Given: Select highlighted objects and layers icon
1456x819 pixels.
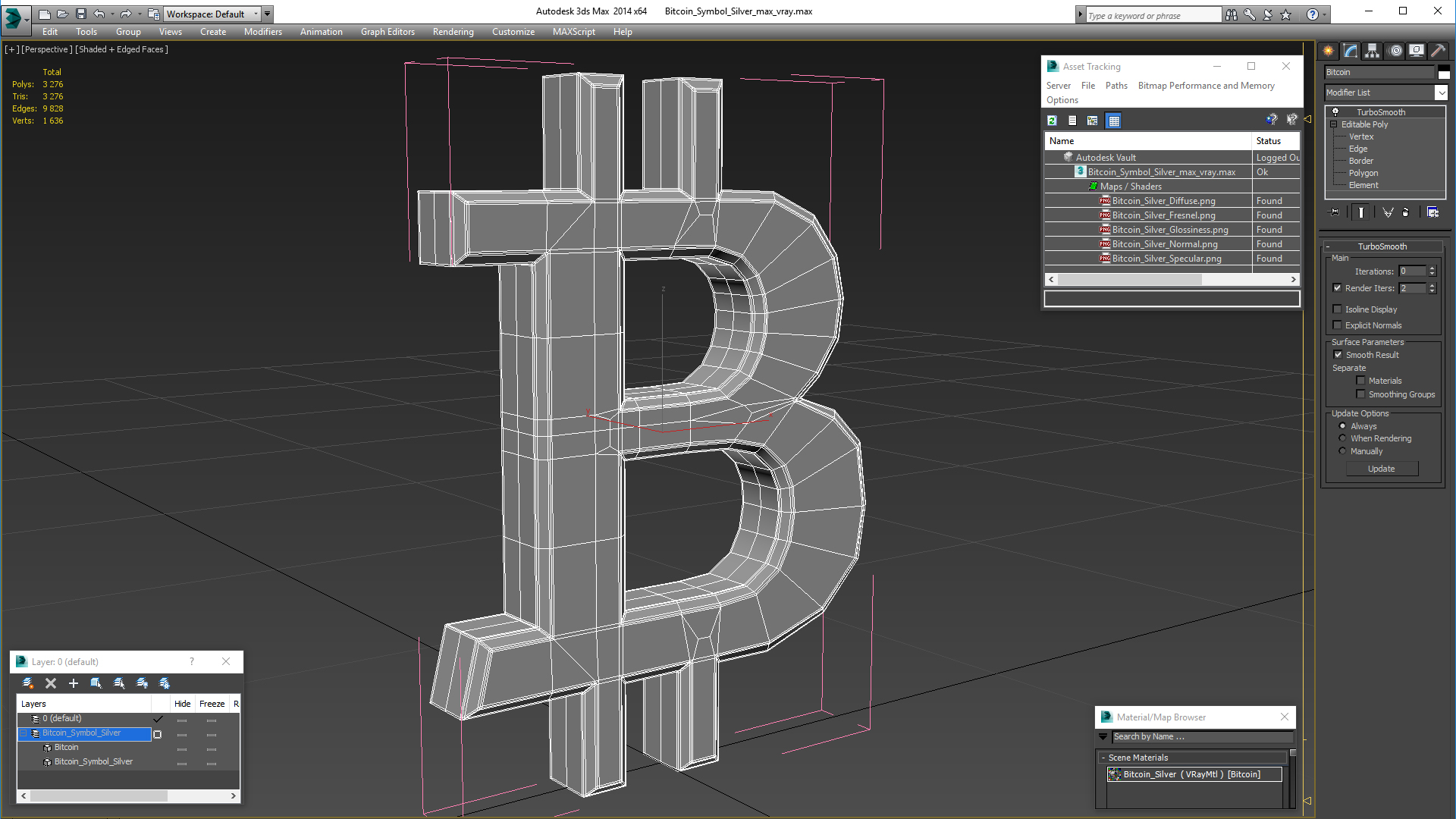Looking at the screenshot, I should tap(96, 683).
